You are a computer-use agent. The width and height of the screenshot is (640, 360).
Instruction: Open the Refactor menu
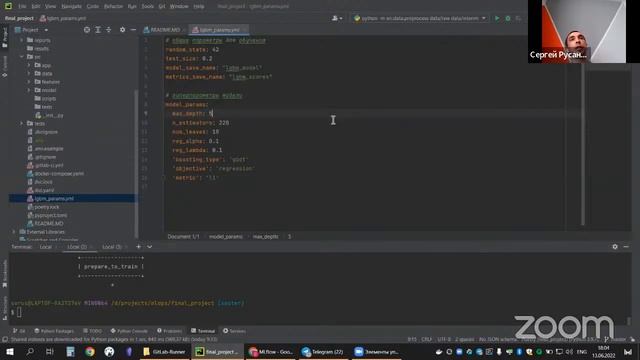(x=113, y=6)
